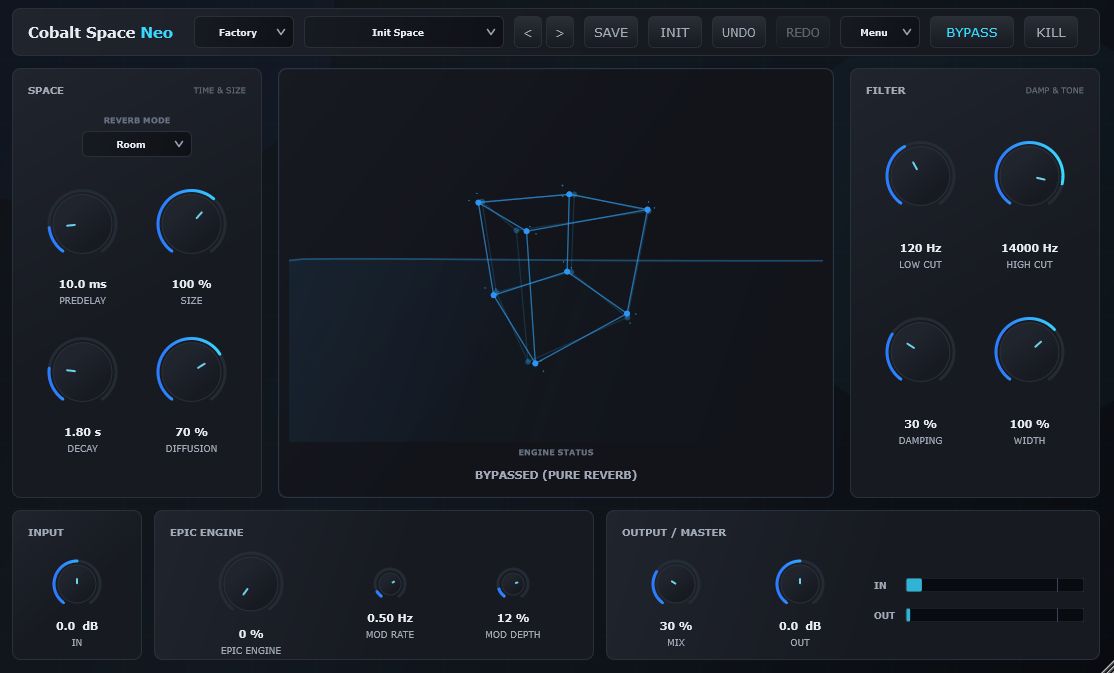
Task: Go to next preset arrow
Action: (560, 33)
